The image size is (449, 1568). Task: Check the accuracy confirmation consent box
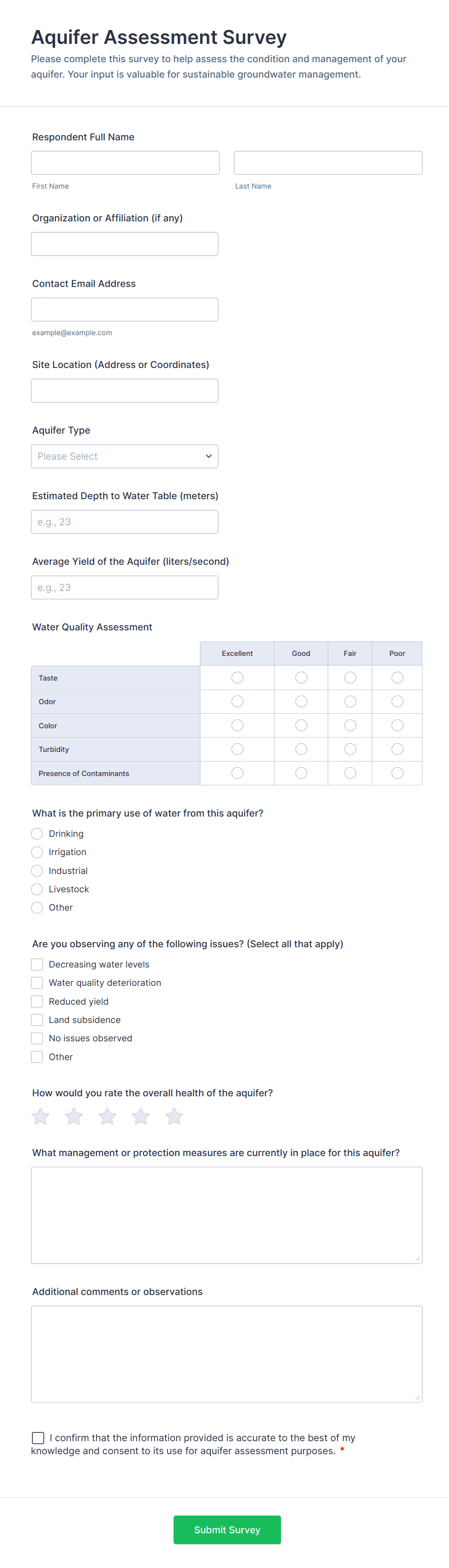tap(38, 1438)
